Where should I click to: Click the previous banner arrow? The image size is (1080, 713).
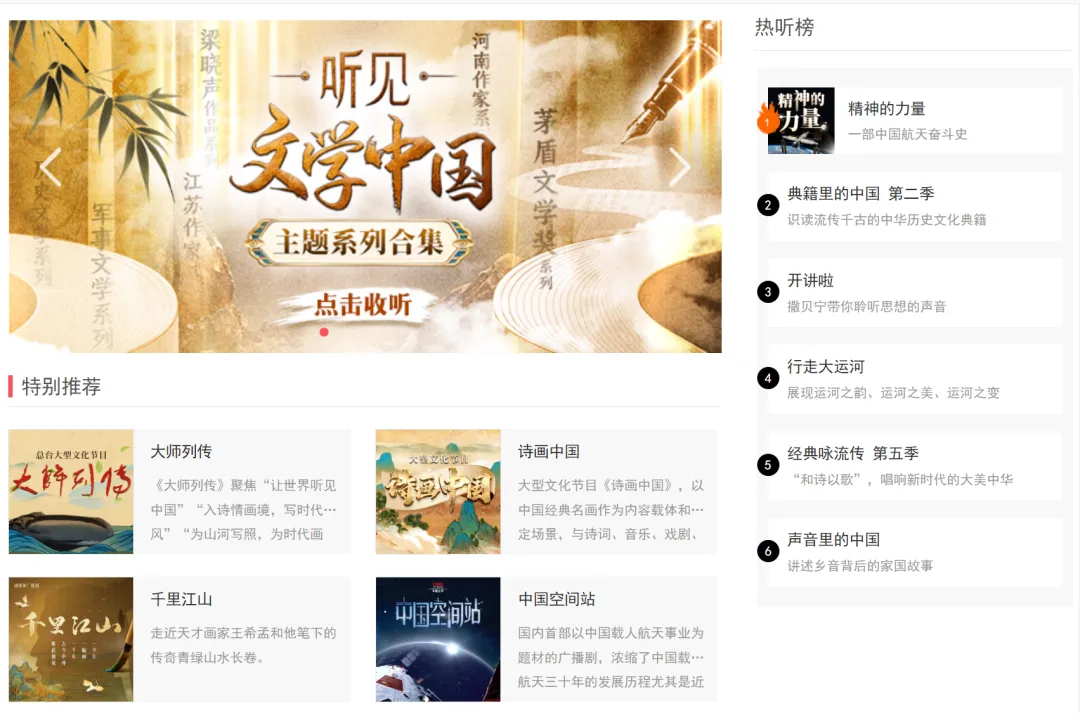51,167
